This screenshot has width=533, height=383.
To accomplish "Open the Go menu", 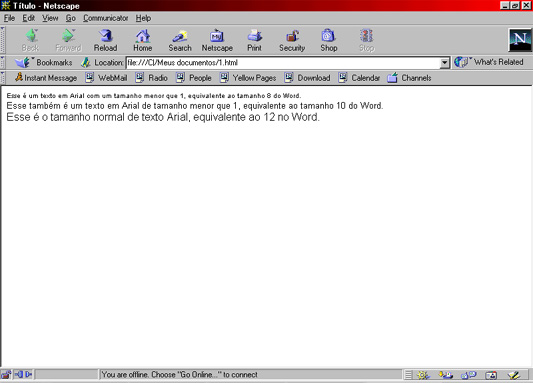I will [x=71, y=18].
